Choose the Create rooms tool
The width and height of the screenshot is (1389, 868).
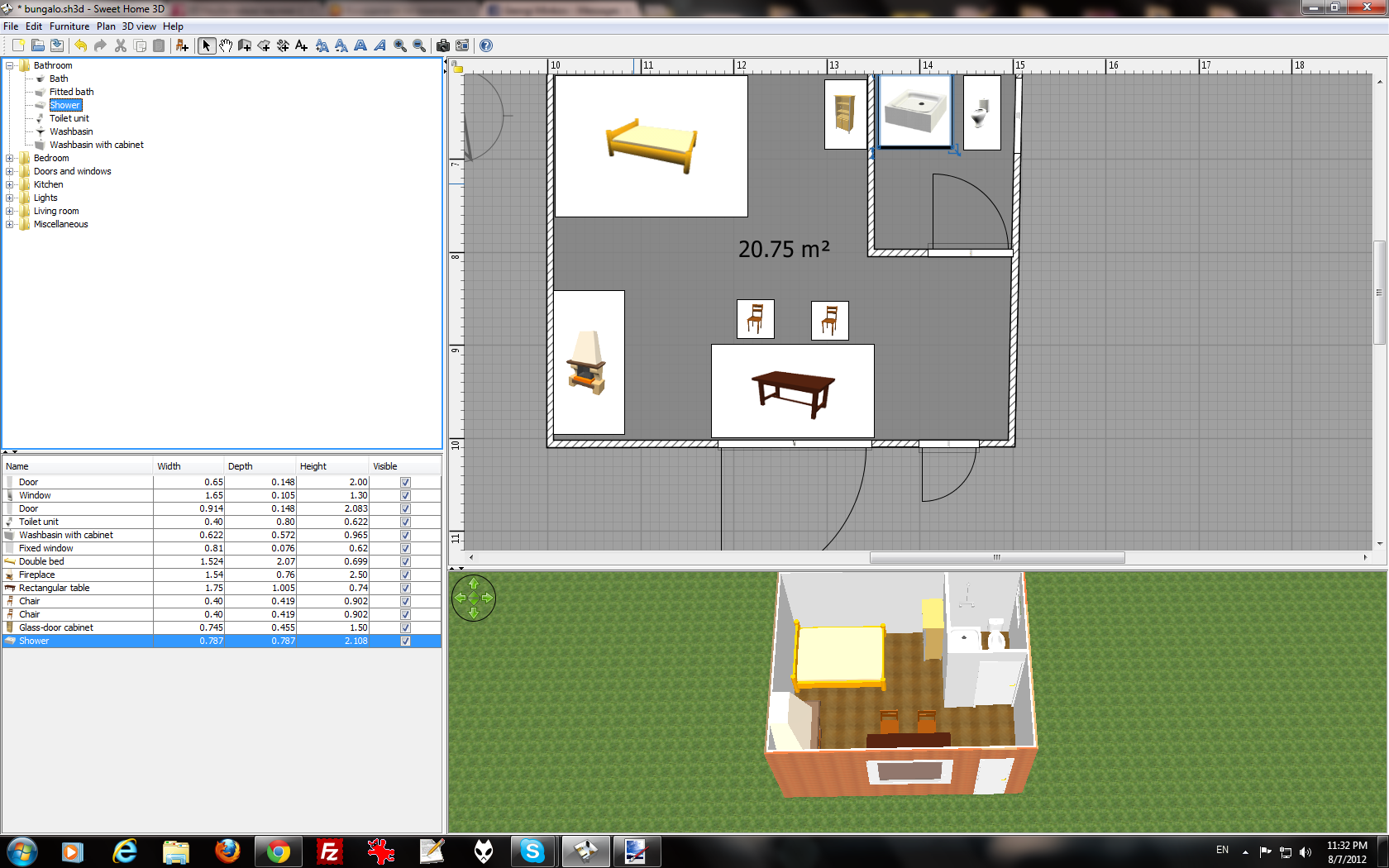tap(264, 45)
